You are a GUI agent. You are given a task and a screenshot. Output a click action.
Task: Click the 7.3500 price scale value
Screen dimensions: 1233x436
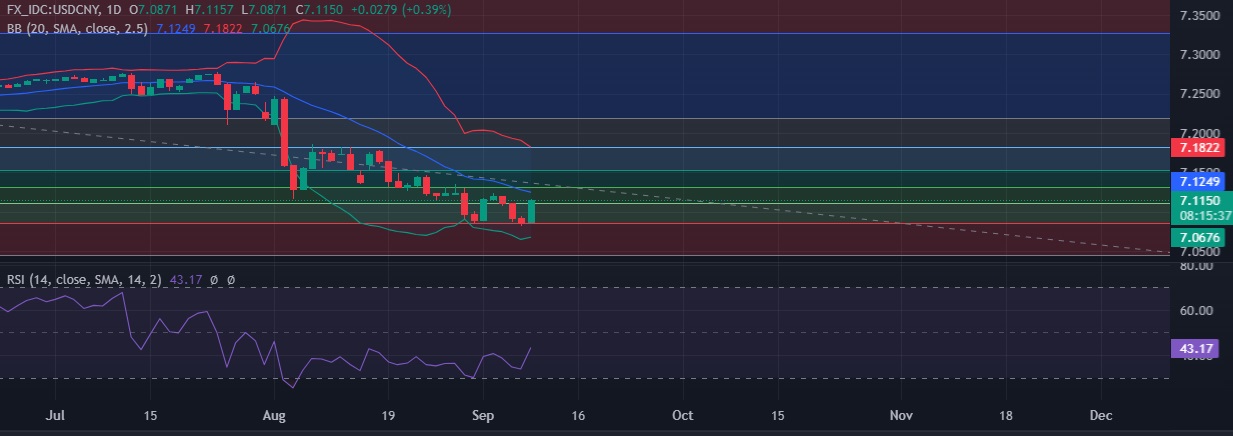point(1201,17)
